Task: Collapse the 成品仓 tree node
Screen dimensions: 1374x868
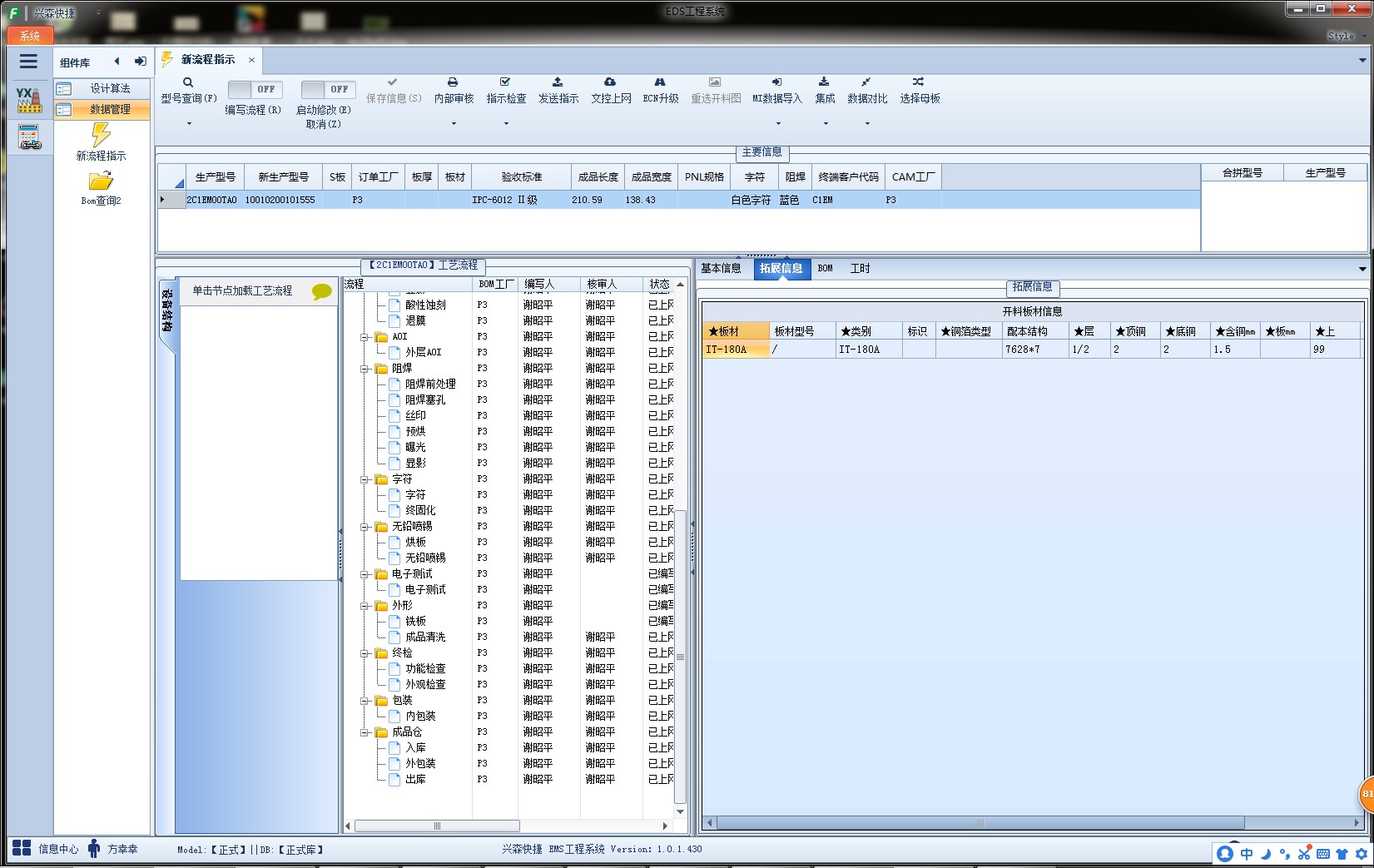Action: pos(365,732)
